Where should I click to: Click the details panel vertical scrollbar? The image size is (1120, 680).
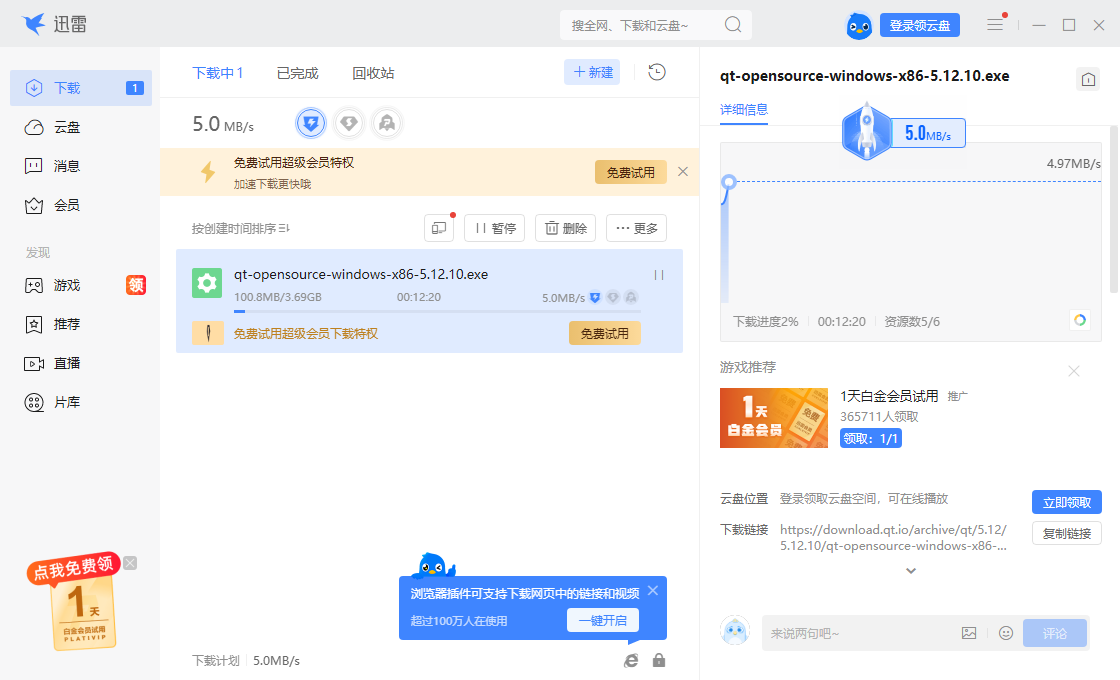(x=1113, y=209)
